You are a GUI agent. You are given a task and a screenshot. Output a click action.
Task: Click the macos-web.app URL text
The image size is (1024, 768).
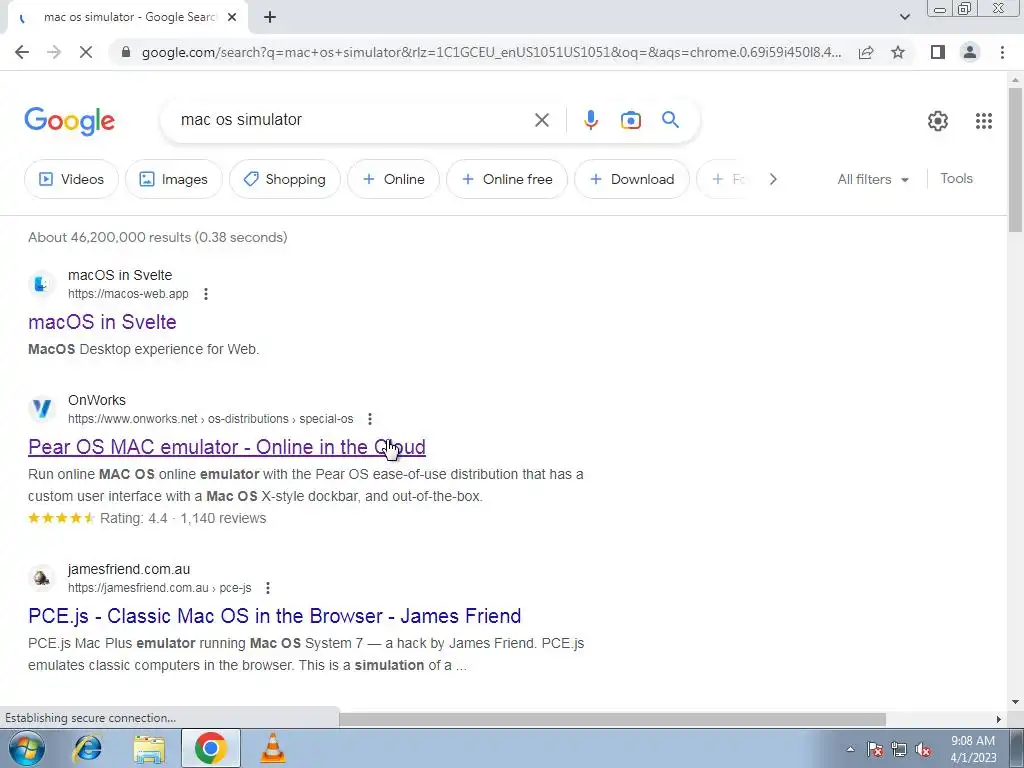click(x=128, y=294)
